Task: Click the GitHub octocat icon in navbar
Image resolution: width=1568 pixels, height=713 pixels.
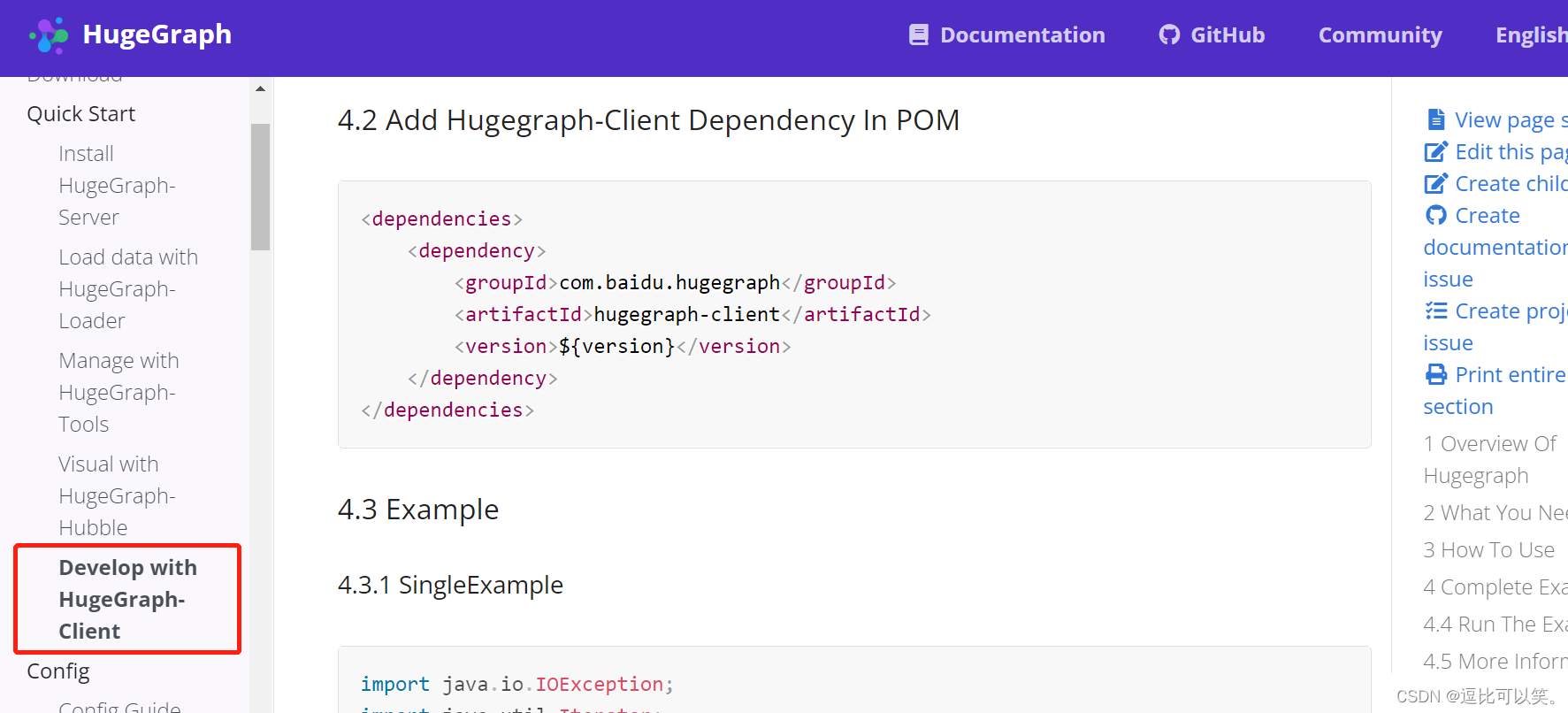Action: (1169, 34)
